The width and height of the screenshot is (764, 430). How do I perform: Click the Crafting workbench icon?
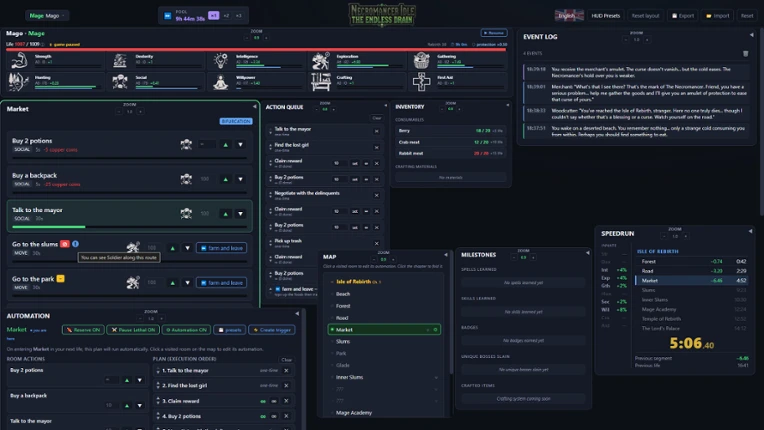[x=321, y=81]
